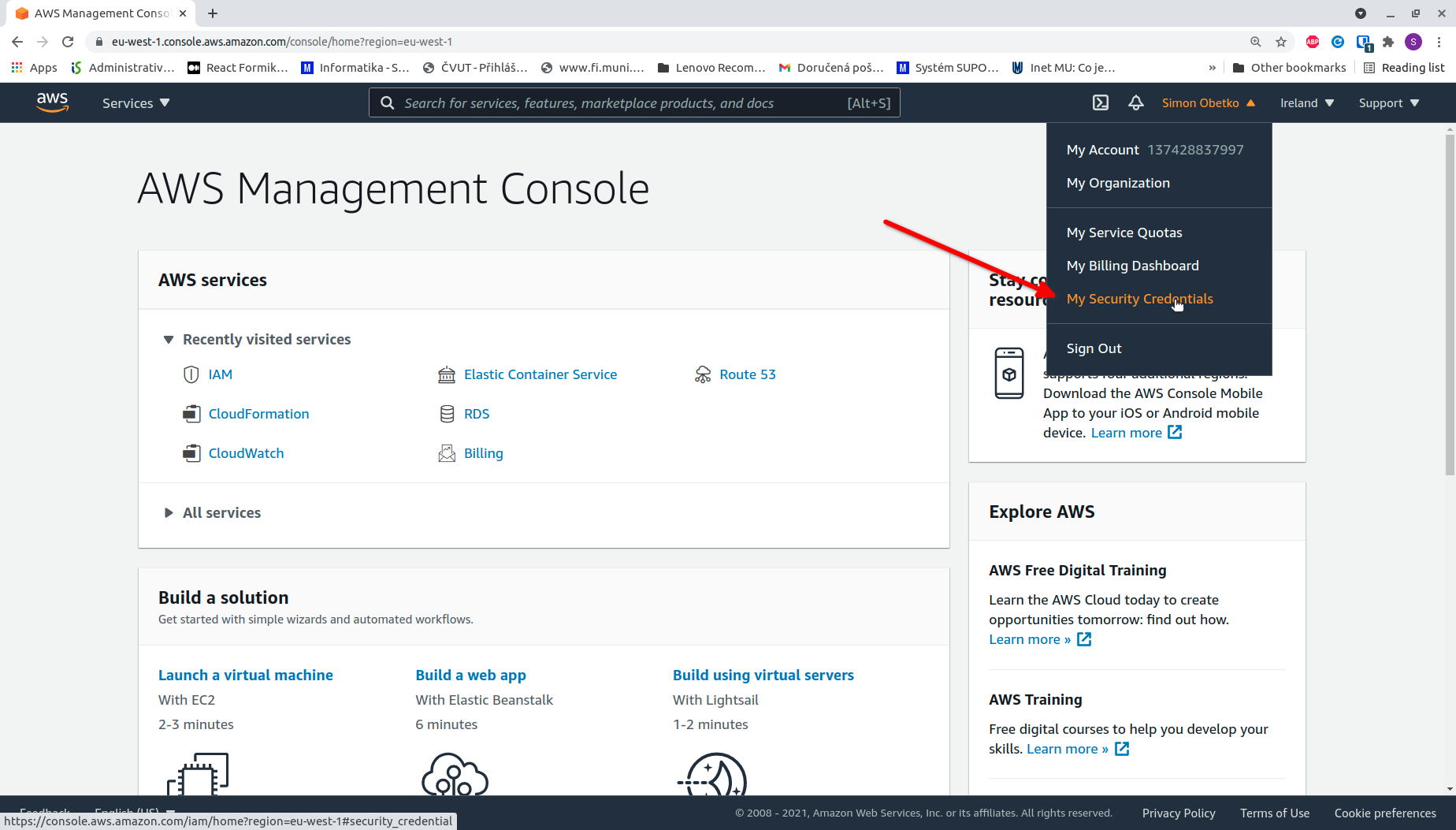Open the React Formik bookmark
Screen dimensions: 1456x830
point(238,68)
